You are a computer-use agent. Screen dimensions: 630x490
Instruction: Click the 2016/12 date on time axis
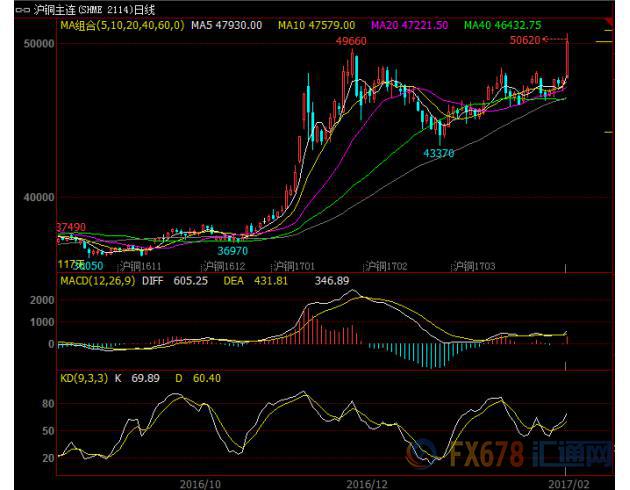365,481
